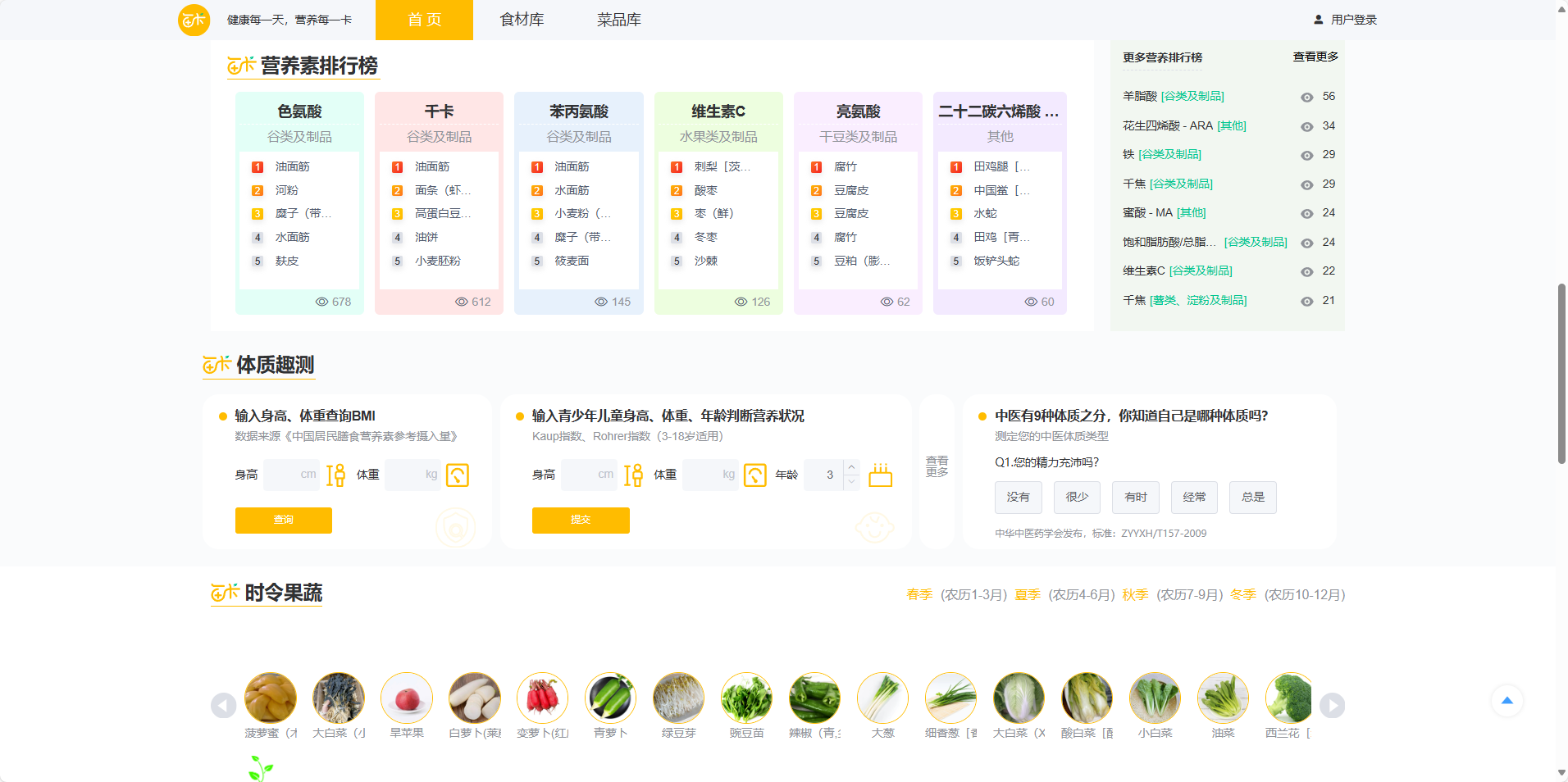The height and width of the screenshot is (782, 1568).
Task: Select 没有 for the 精力充沛 question
Action: [x=1018, y=498]
